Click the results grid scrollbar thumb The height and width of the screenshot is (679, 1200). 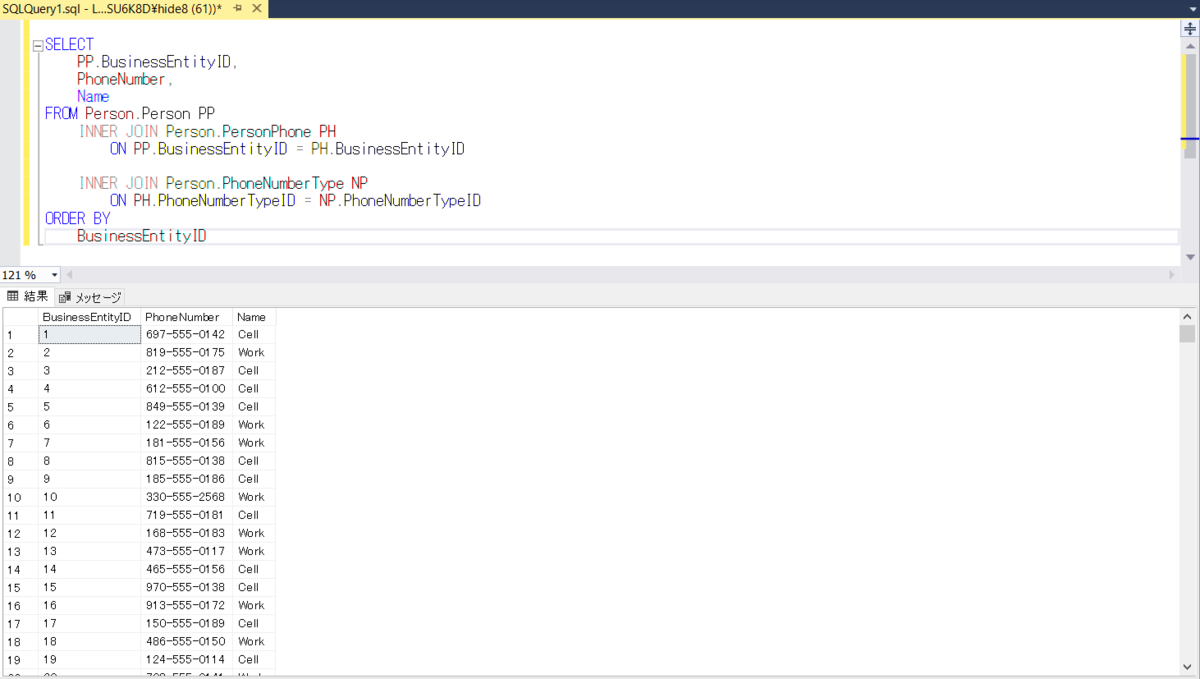(1187, 334)
